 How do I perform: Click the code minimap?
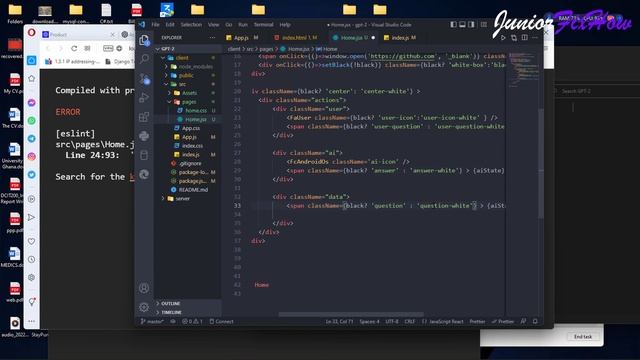pyautogui.click(x=523, y=69)
